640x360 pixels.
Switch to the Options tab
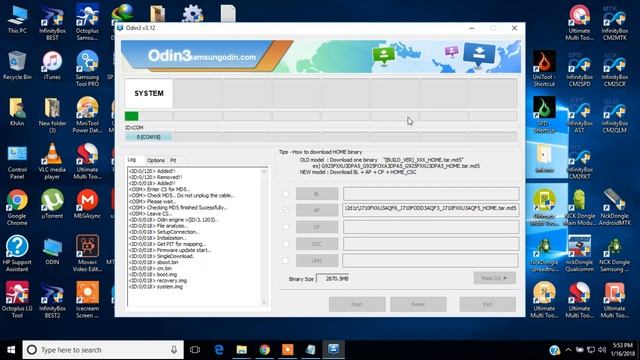tap(156, 160)
